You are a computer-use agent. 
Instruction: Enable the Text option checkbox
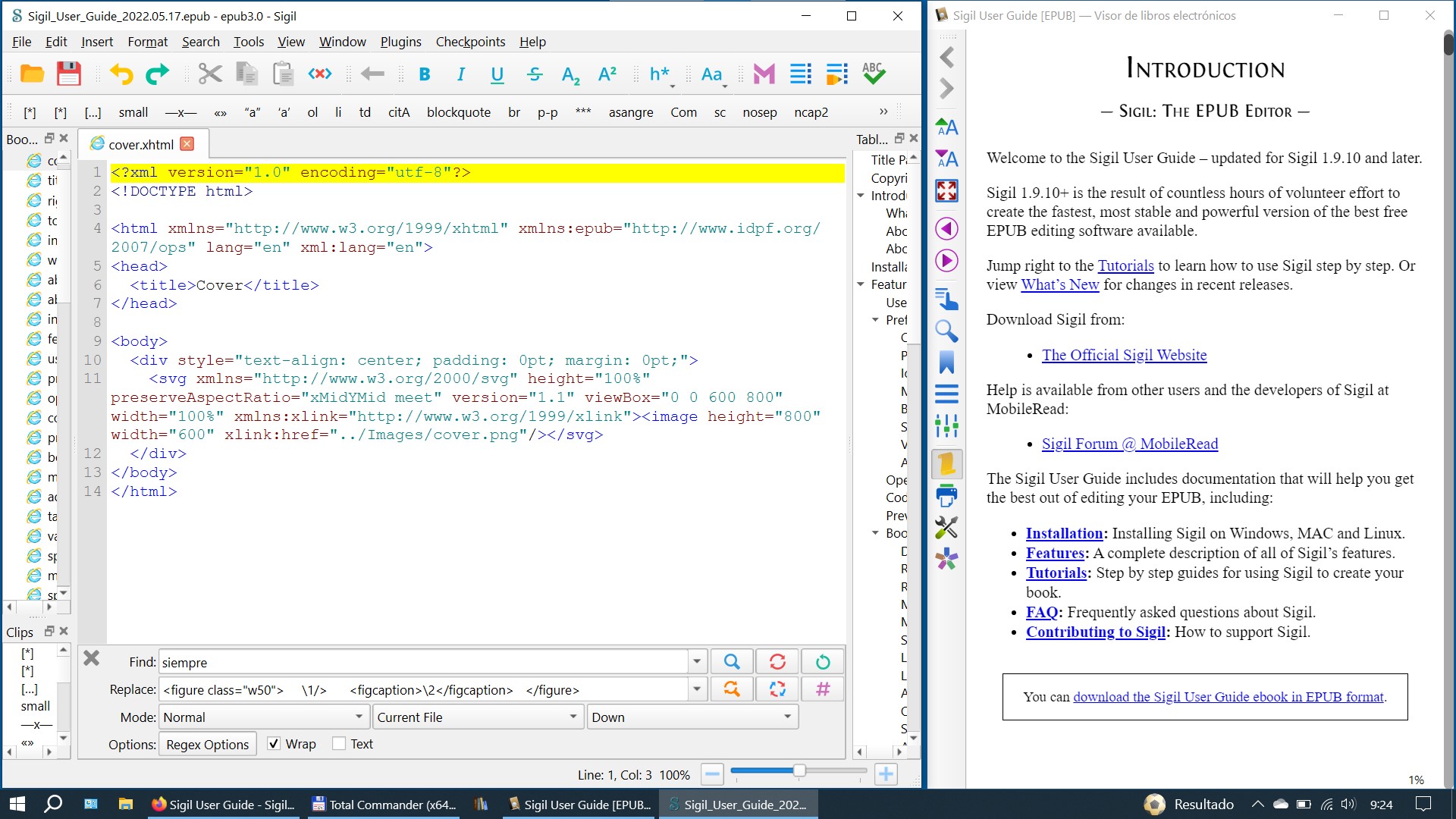[x=339, y=744]
